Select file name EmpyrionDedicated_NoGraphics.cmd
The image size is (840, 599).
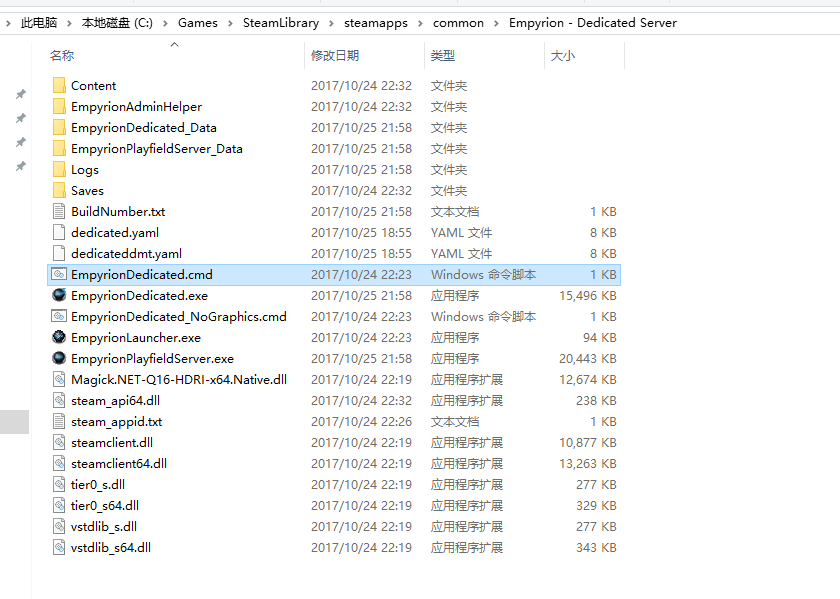178,317
